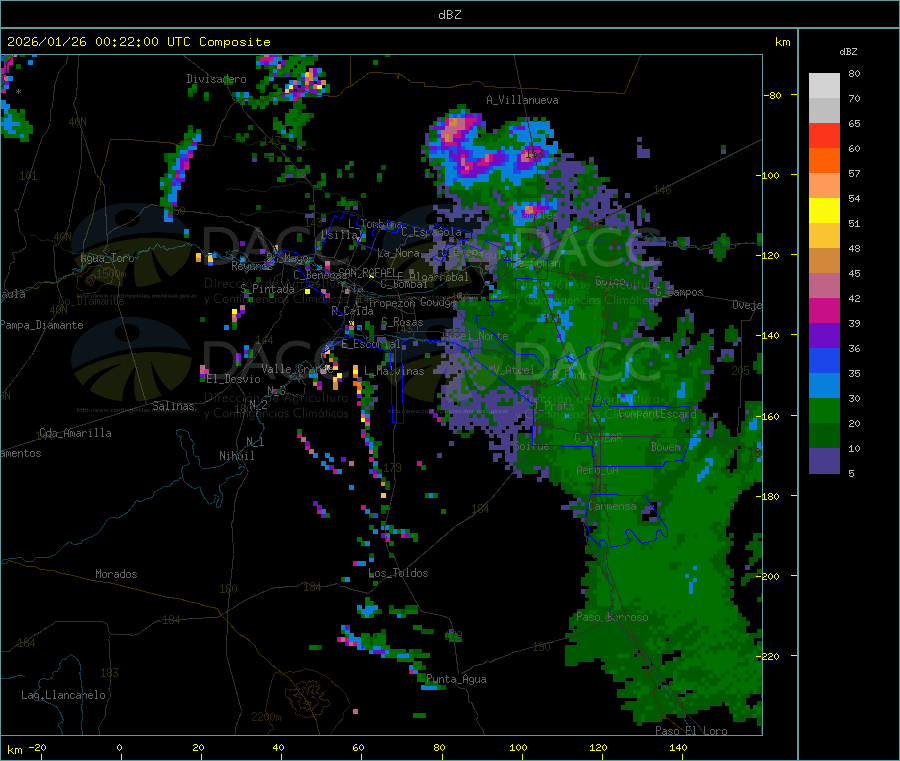900x761 pixels.
Task: Click the blue 35 dBZ color swatch
Action: click(824, 360)
